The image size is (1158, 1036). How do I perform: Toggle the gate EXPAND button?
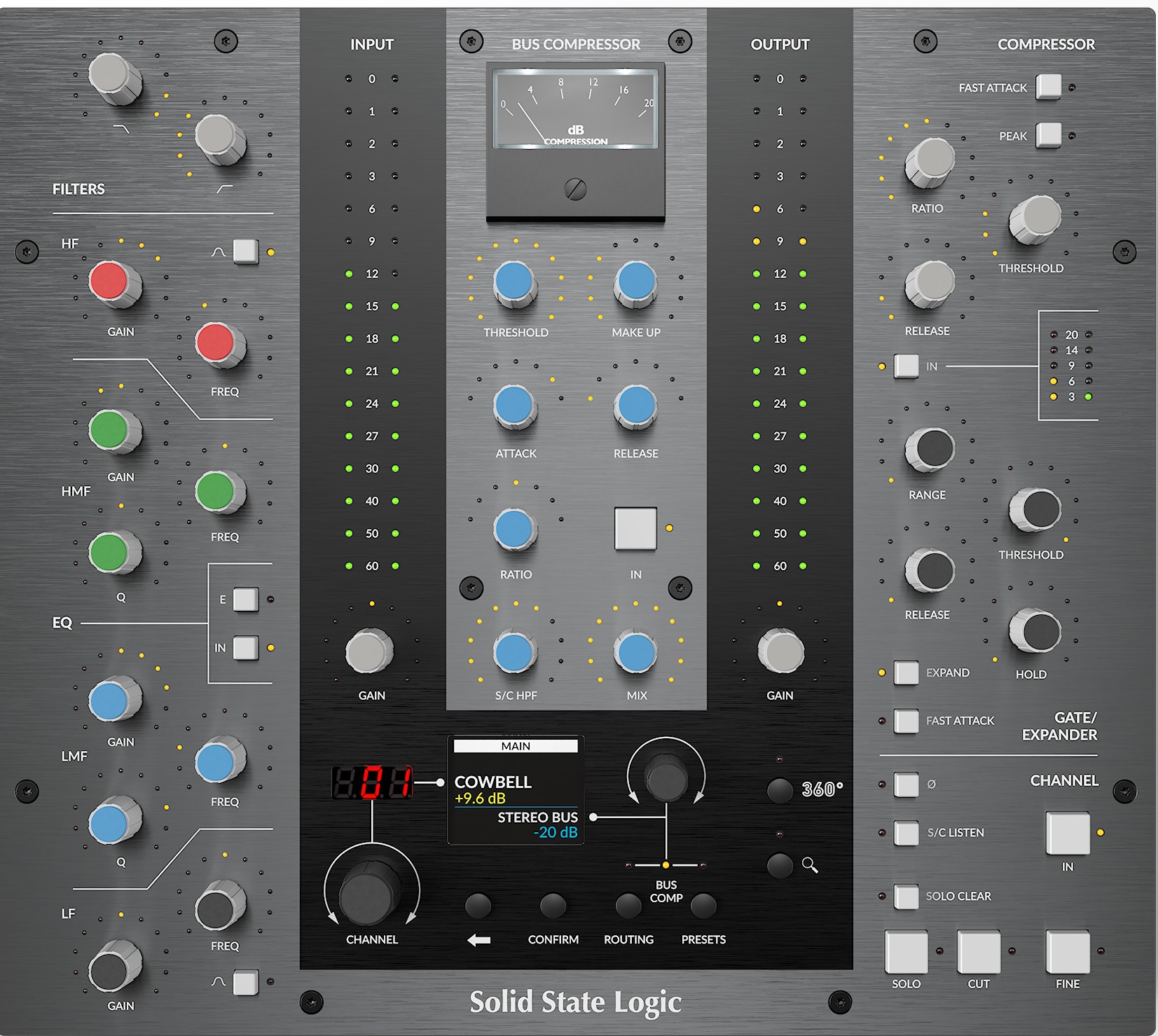coord(906,672)
